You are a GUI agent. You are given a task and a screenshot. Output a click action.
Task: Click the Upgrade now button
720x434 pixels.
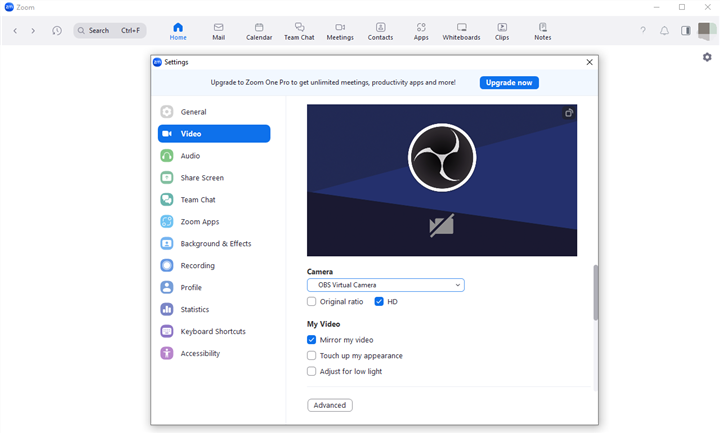click(x=509, y=83)
